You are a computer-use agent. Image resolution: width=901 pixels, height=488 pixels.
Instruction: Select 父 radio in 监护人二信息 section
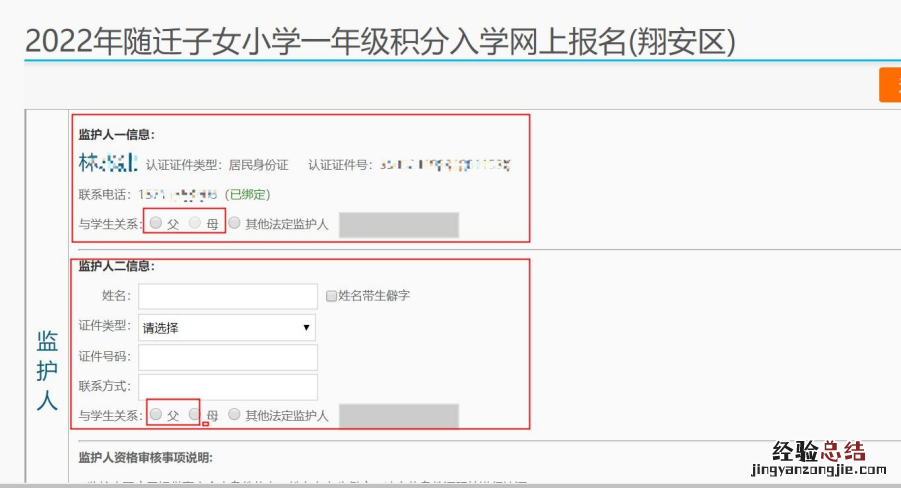(156, 414)
